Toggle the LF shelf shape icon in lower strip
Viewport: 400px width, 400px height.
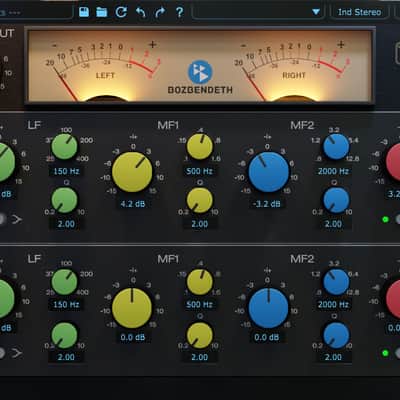click(17, 353)
